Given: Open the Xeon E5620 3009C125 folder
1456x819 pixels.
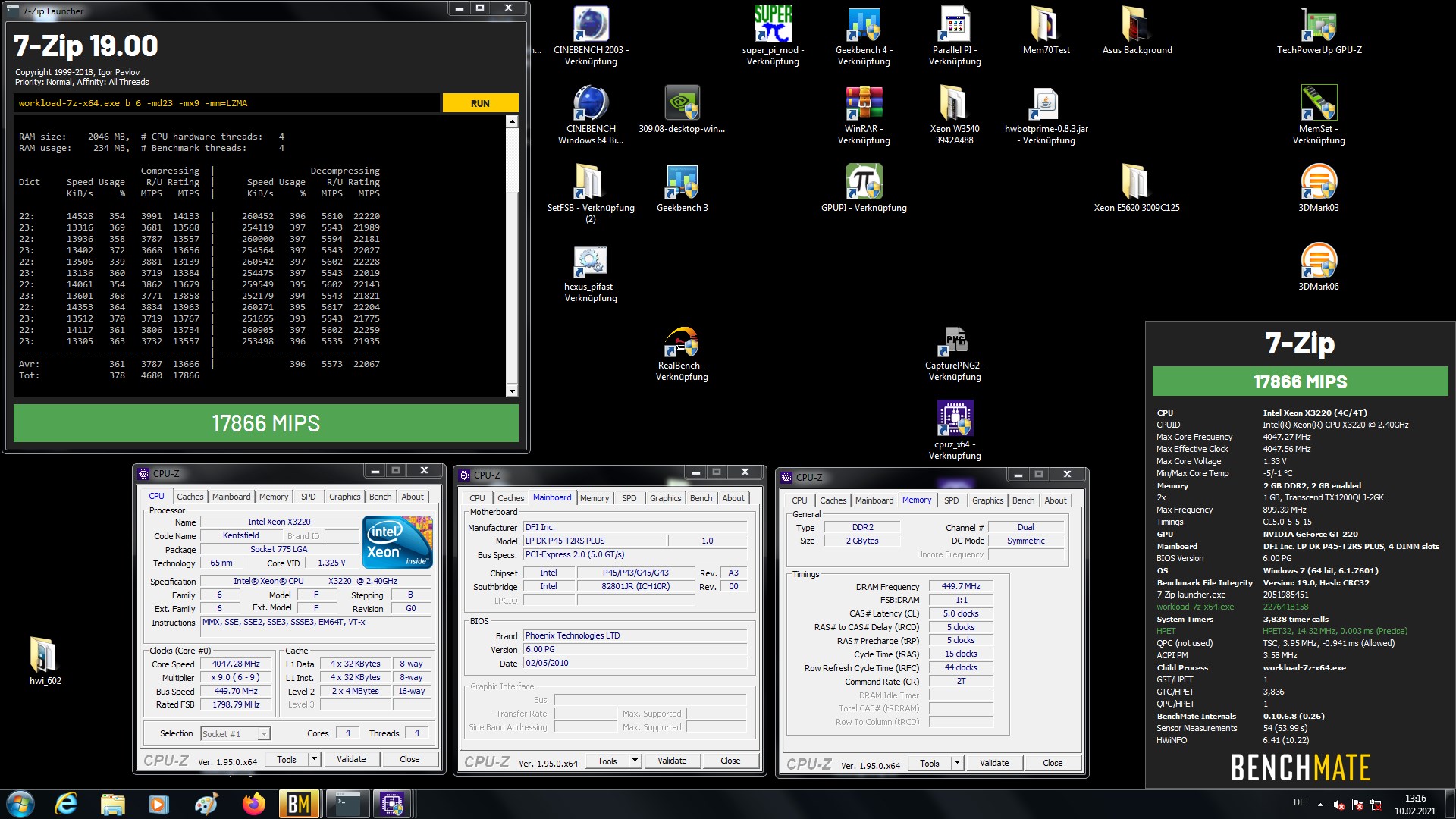Looking at the screenshot, I should coord(1137,188).
